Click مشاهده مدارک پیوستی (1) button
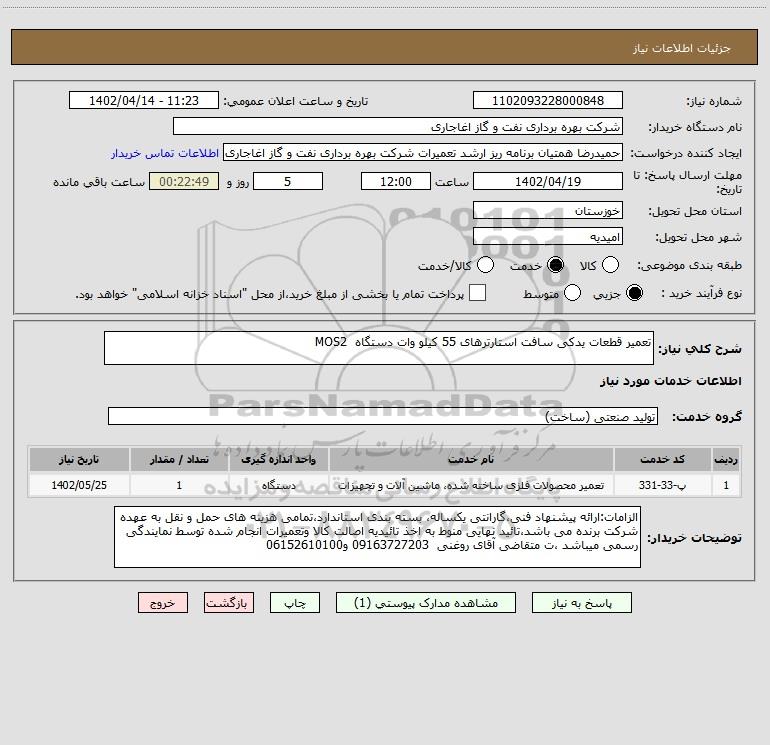The height and width of the screenshot is (745, 770). click(426, 603)
